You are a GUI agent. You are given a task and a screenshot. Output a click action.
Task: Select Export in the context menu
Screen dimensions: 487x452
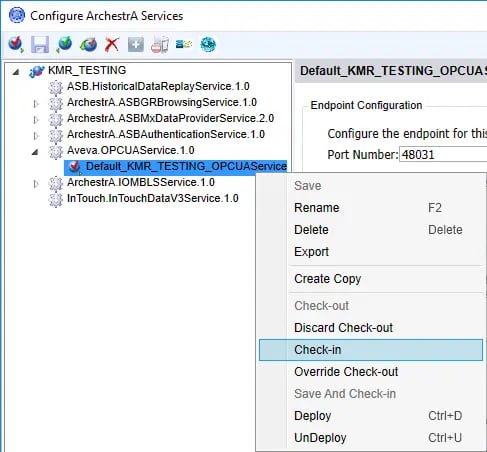click(371, 252)
